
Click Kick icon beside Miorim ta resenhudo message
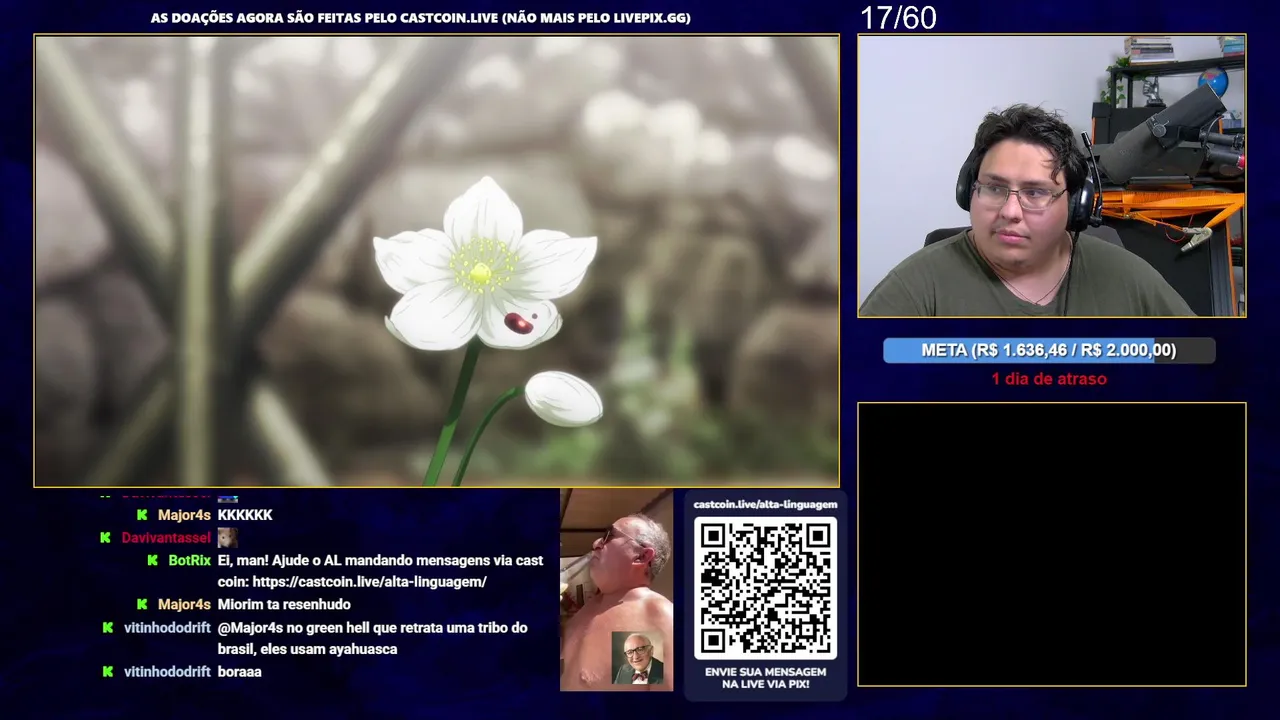click(142, 605)
